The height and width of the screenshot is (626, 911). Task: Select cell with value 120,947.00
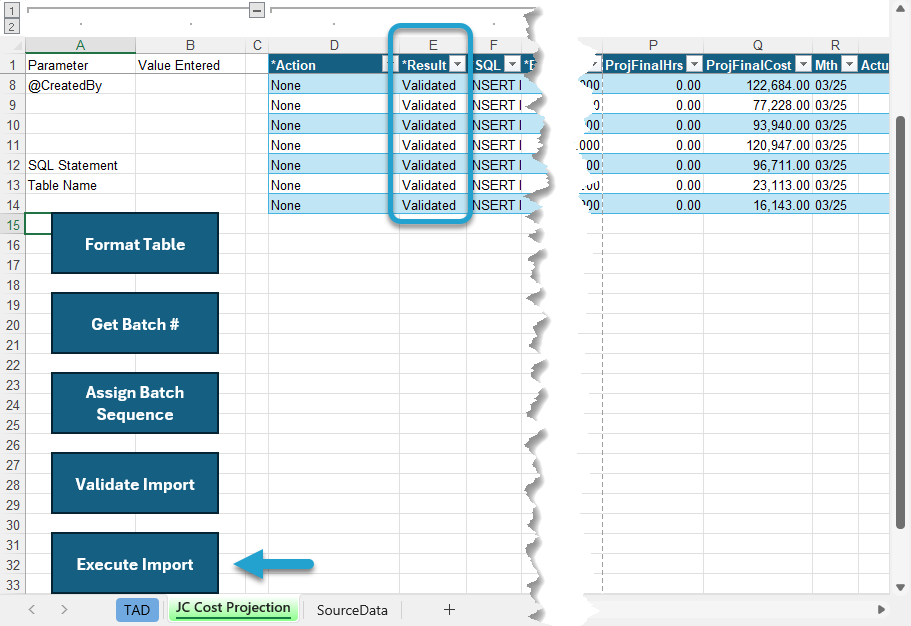pyautogui.click(x=758, y=145)
